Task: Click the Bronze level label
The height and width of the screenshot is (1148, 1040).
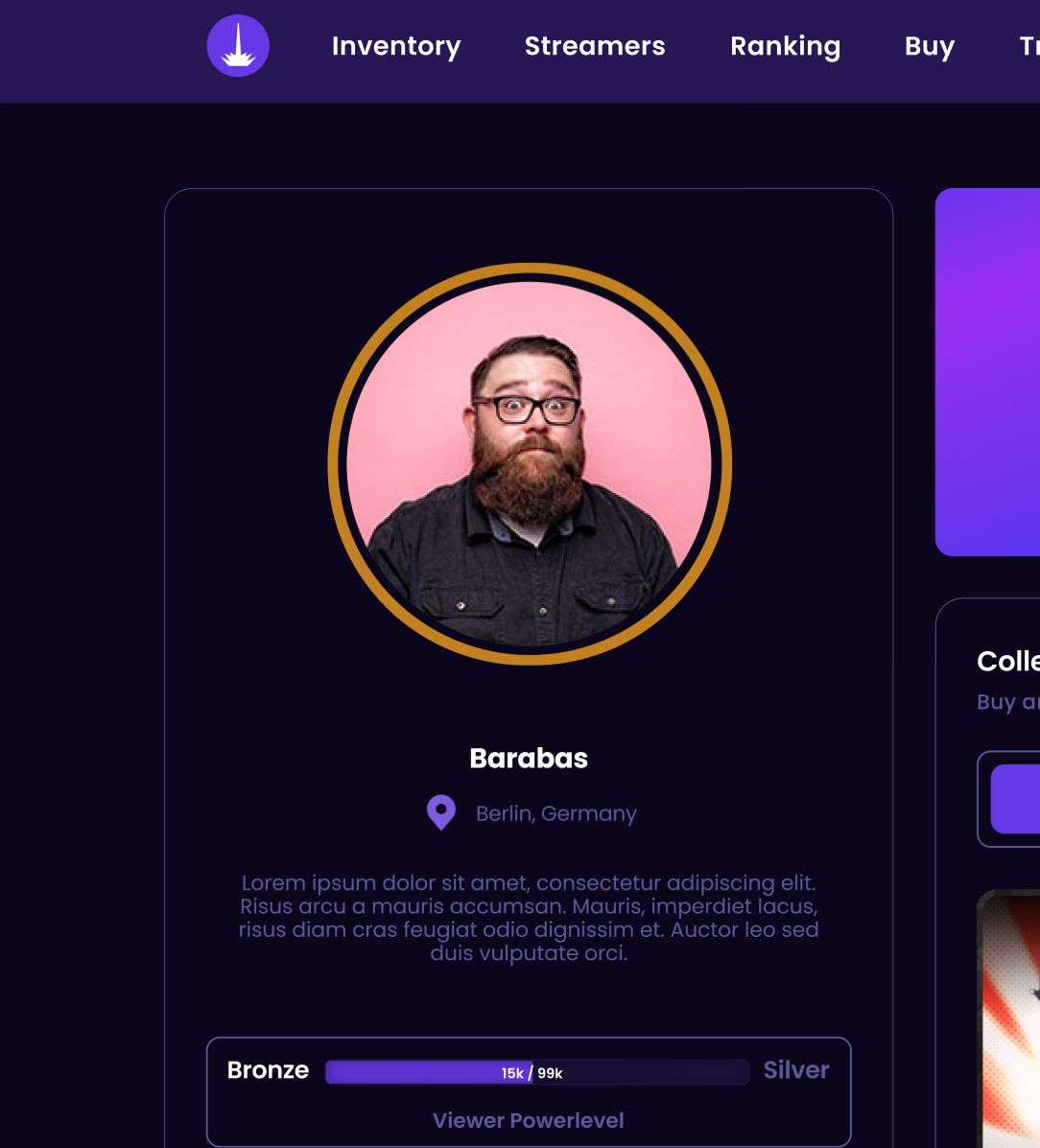Action: (268, 1069)
